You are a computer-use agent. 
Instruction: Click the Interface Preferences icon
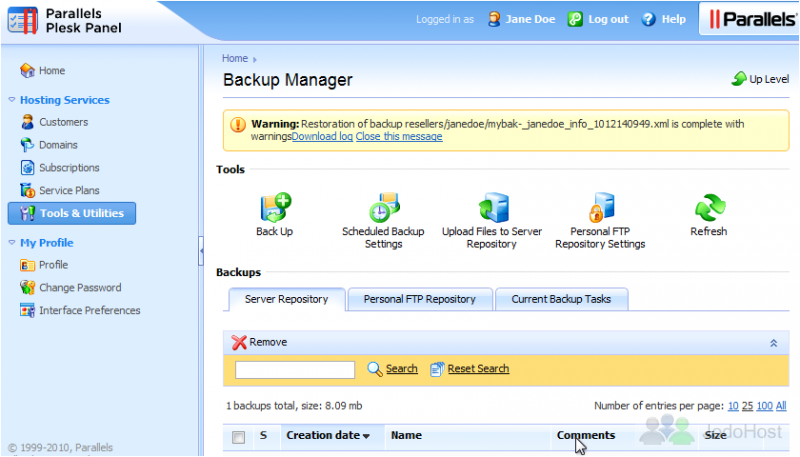click(27, 310)
